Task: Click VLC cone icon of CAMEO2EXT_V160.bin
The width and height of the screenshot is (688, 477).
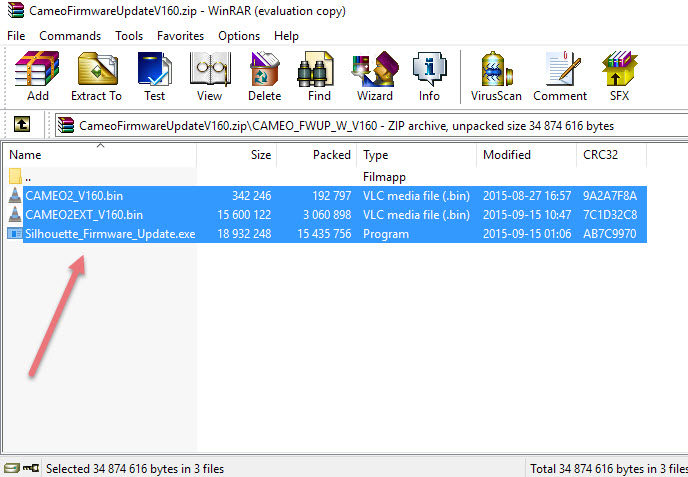Action: click(x=15, y=214)
